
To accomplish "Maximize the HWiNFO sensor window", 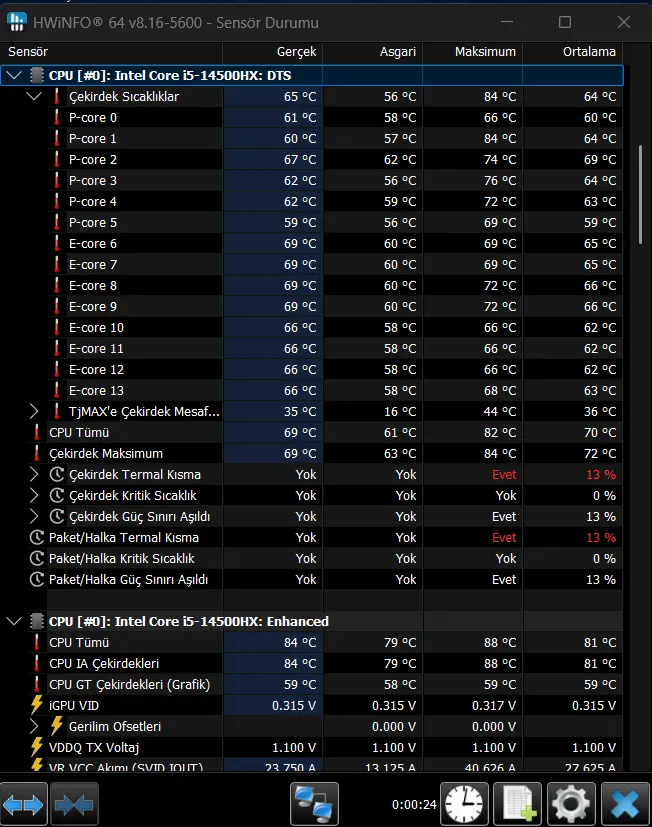I will (565, 22).
